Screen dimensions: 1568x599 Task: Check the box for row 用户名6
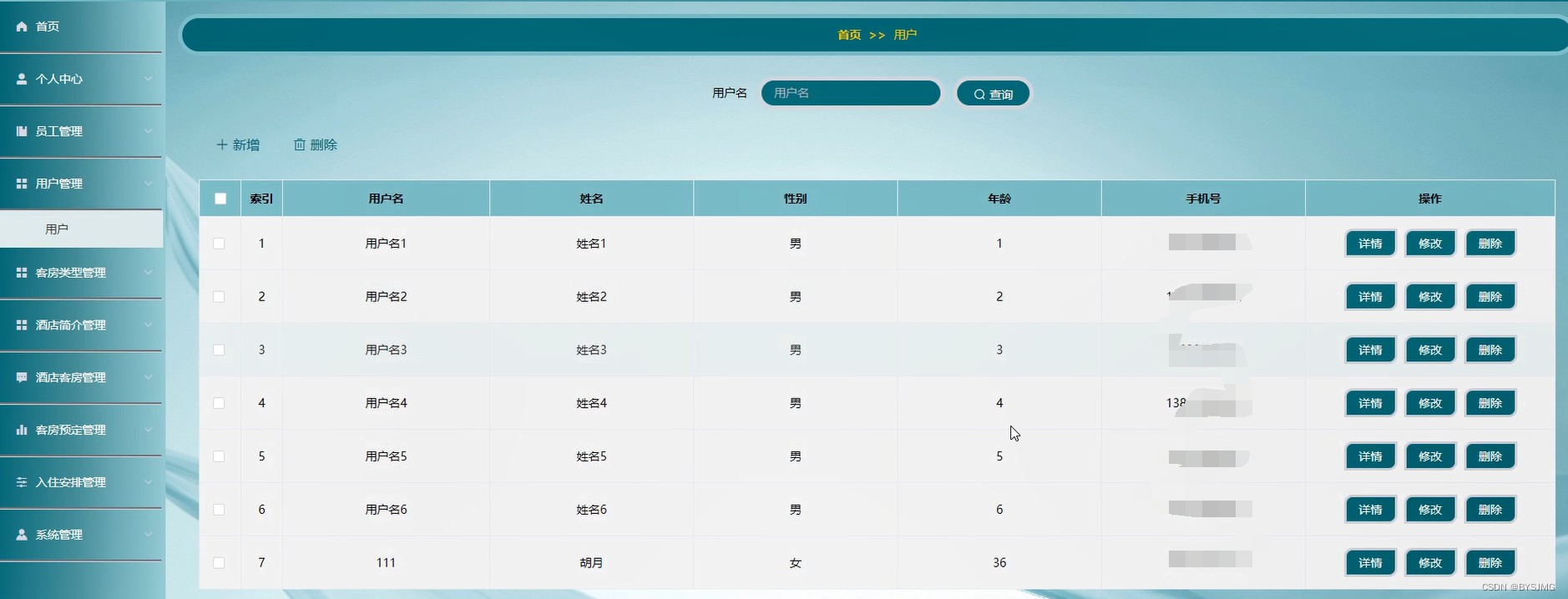[x=219, y=510]
